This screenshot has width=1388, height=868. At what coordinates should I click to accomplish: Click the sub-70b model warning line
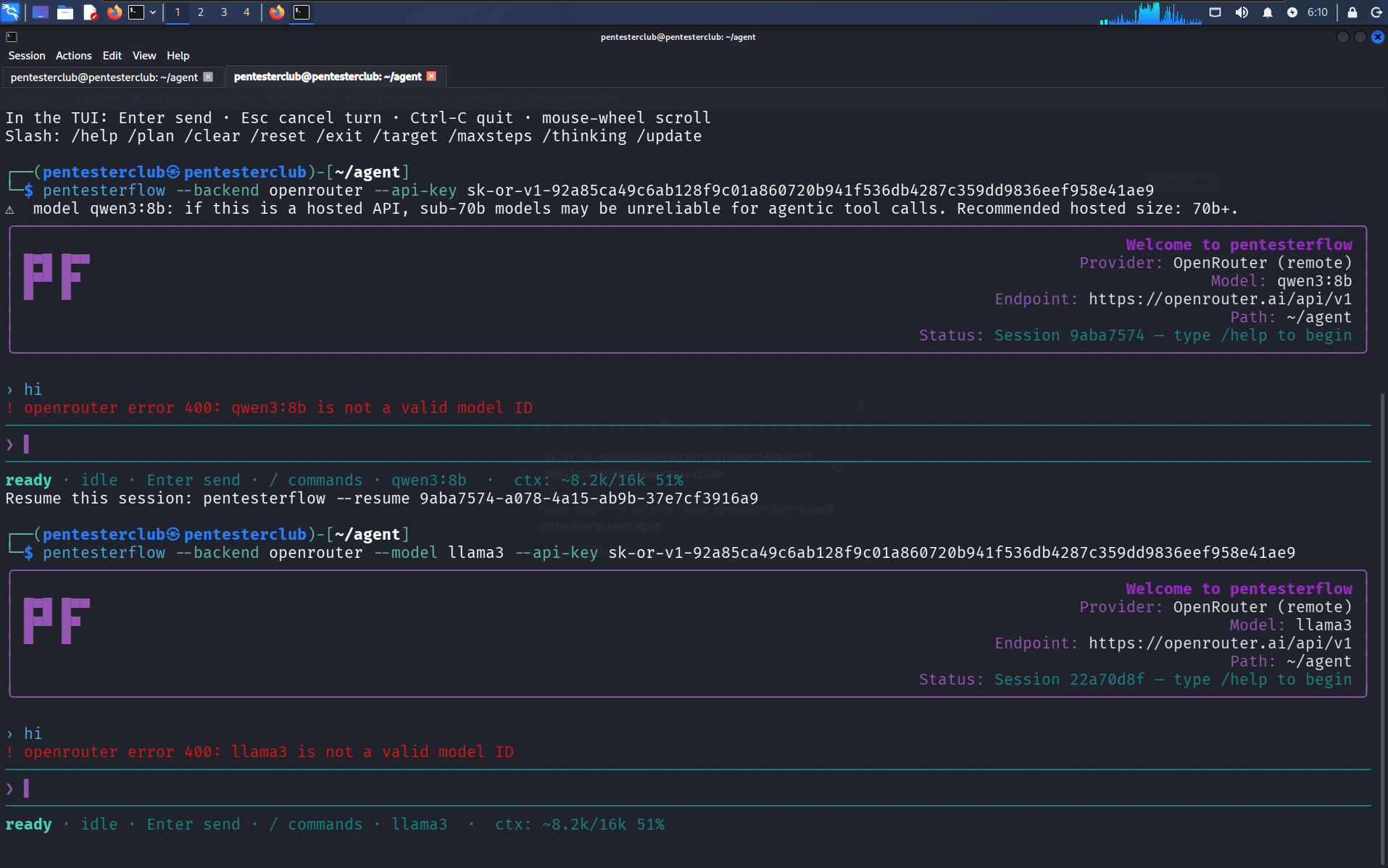pos(622,209)
